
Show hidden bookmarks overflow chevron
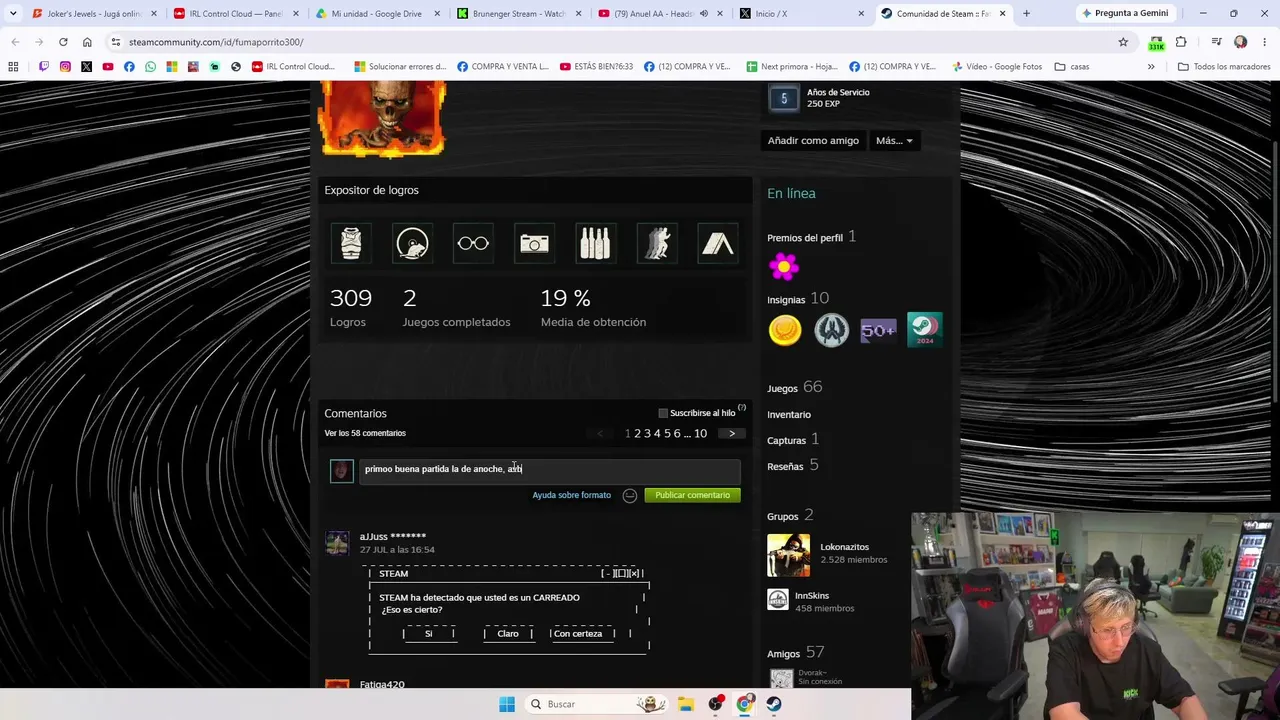(x=1151, y=66)
